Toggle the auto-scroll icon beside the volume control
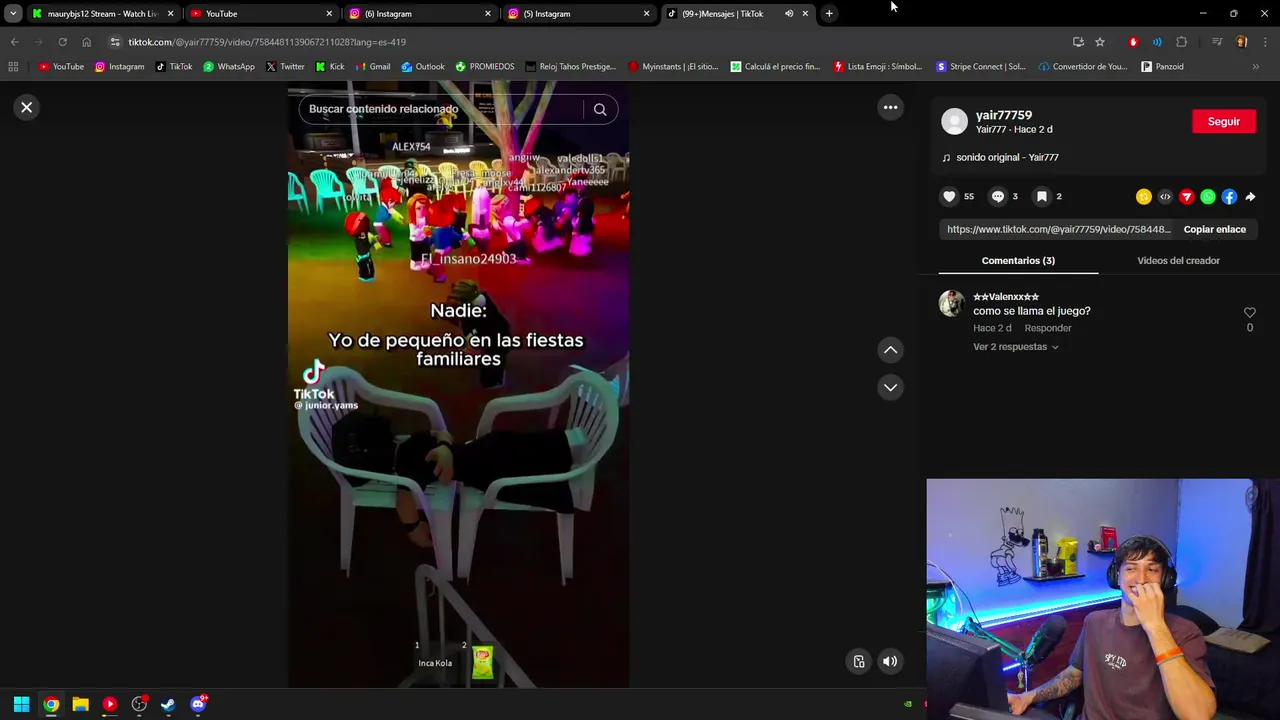The width and height of the screenshot is (1280, 720). [859, 661]
